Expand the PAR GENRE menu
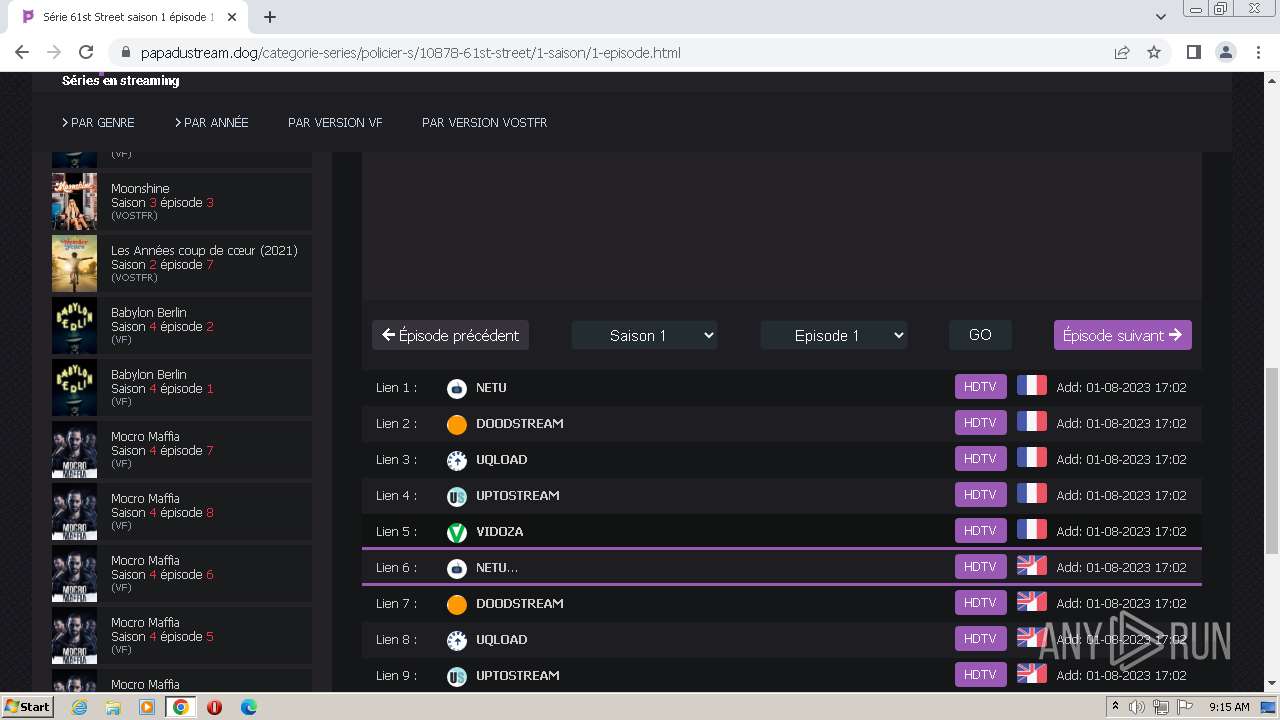This screenshot has height=720, width=1280. click(x=98, y=122)
